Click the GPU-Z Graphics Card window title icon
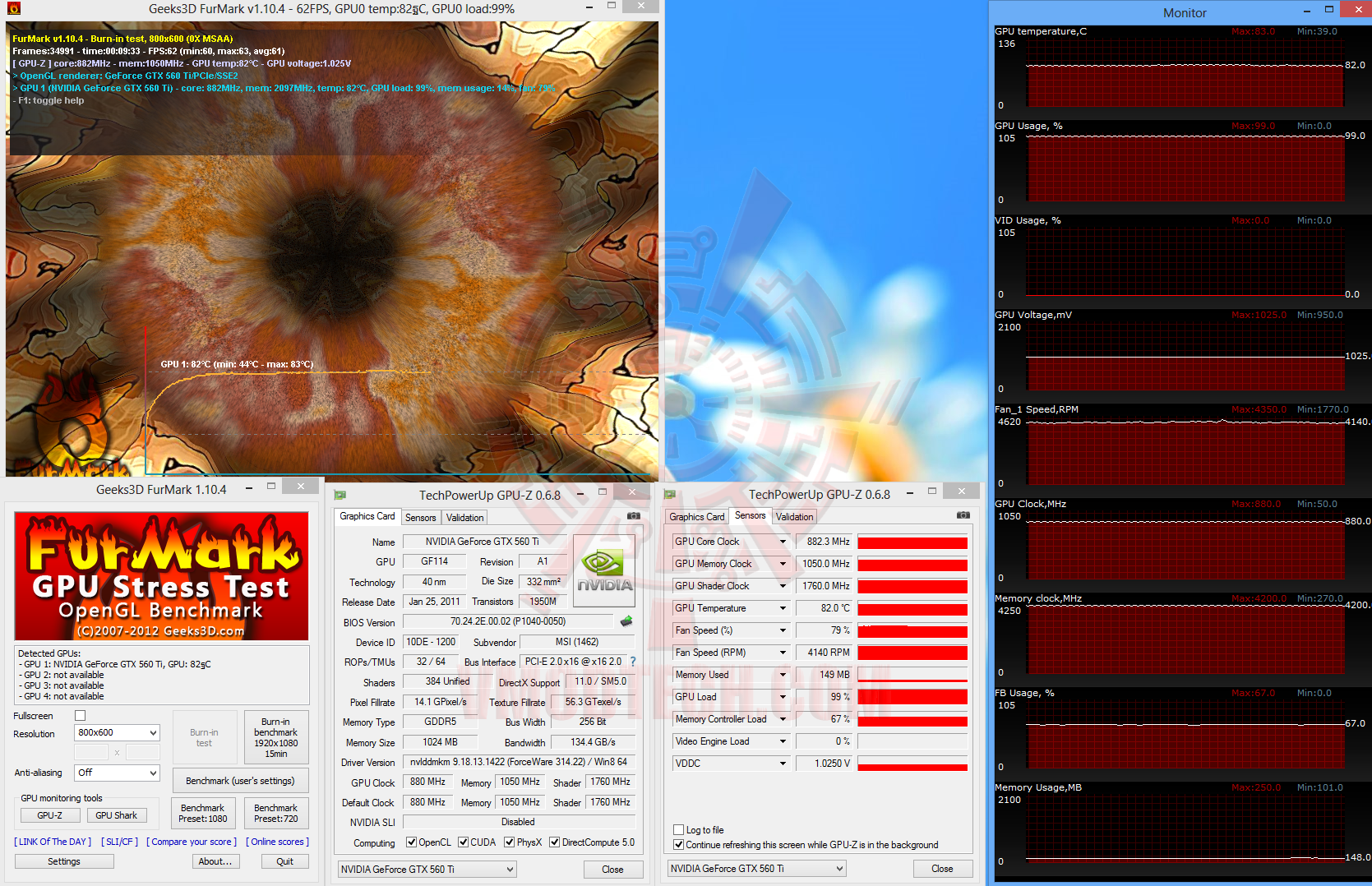This screenshot has width=1372, height=886. click(x=340, y=495)
